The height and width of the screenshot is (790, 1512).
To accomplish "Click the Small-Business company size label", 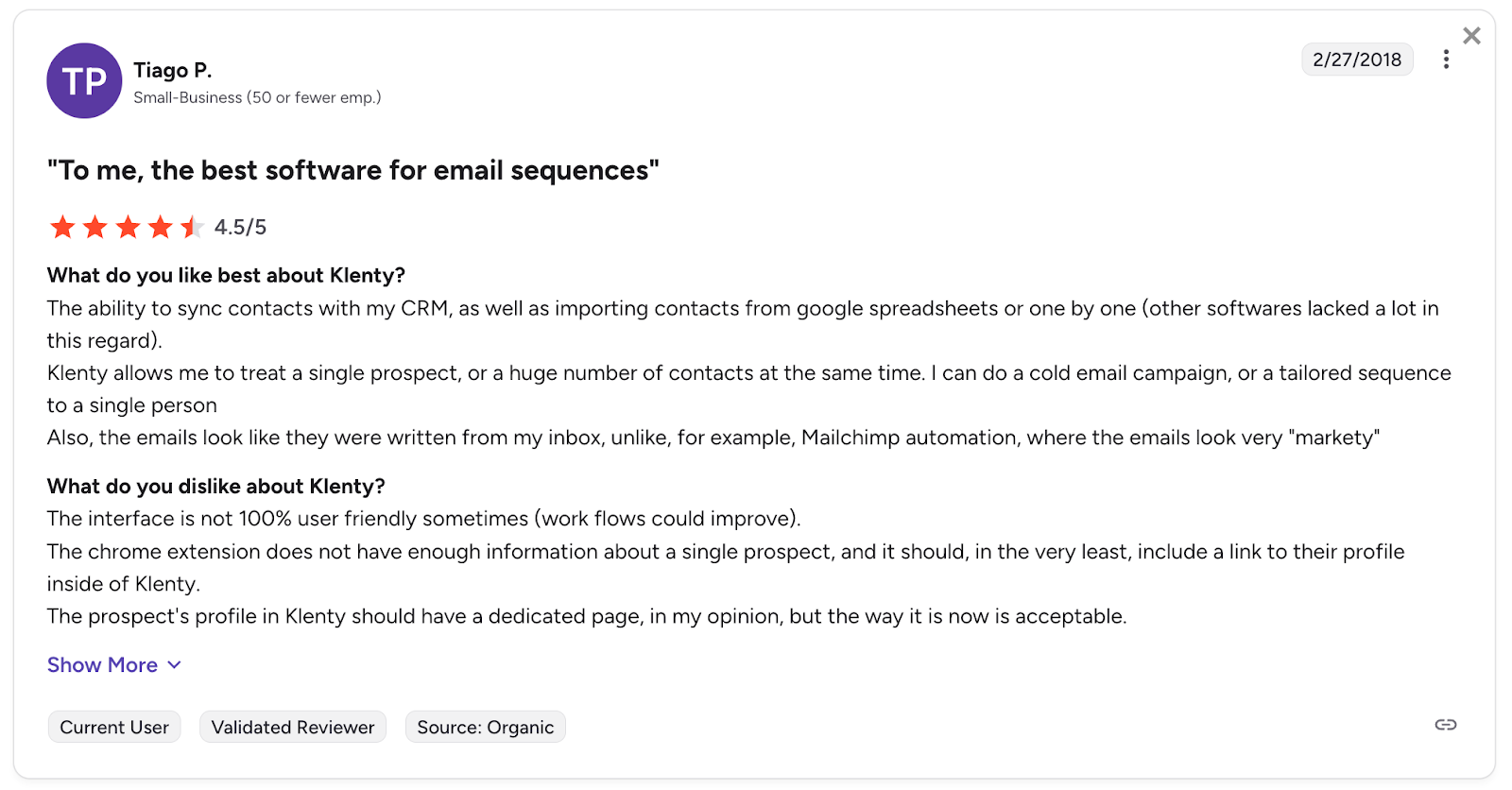I will pyautogui.click(x=257, y=97).
